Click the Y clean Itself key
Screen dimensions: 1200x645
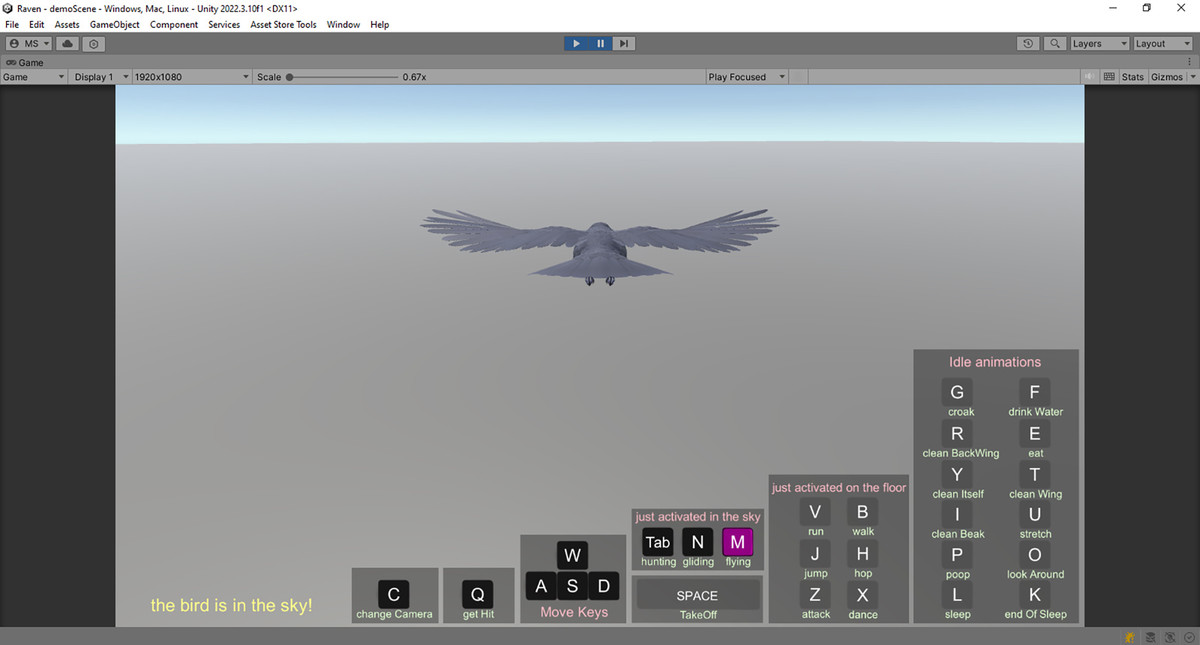tap(957, 475)
